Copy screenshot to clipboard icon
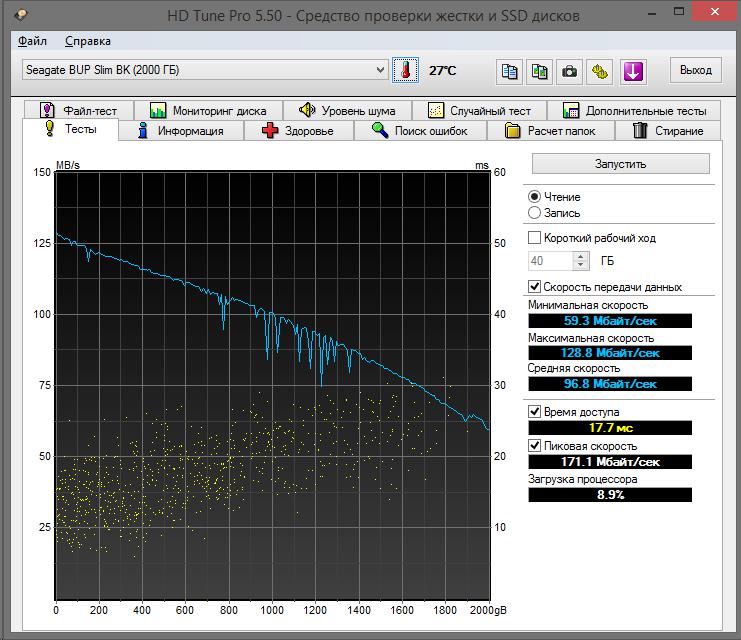The height and width of the screenshot is (640, 741). coord(539,72)
